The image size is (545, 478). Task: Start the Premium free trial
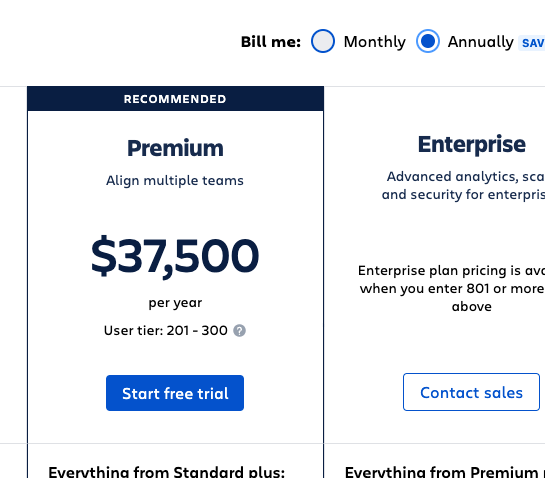pos(175,393)
